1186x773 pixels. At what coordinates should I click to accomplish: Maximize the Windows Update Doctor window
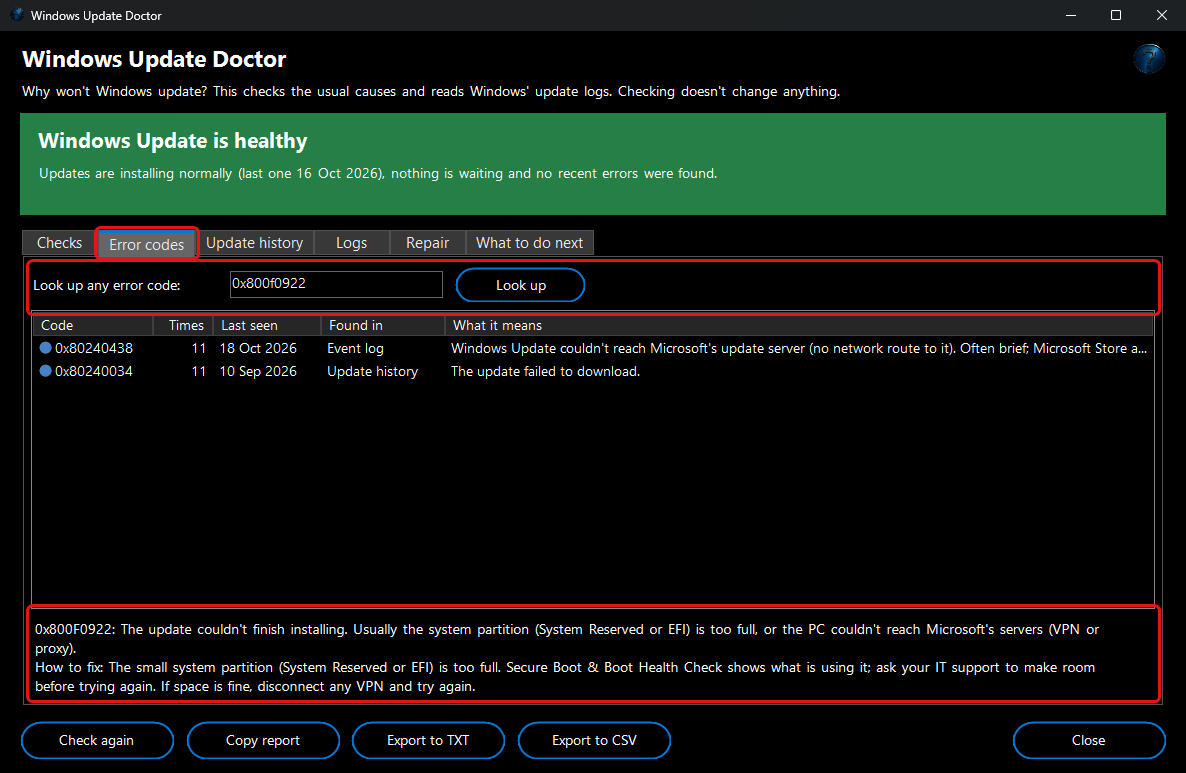point(1116,15)
